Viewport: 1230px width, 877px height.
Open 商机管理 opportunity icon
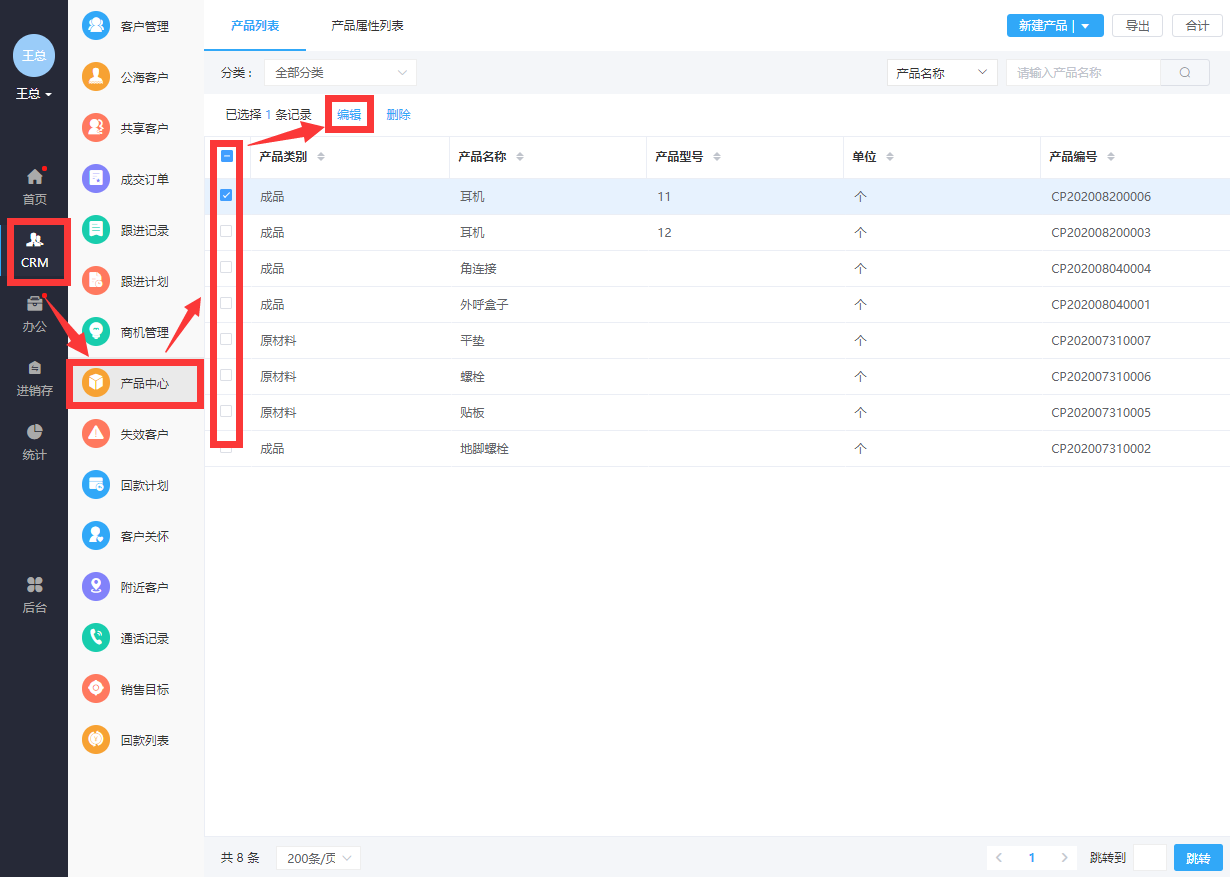click(x=96, y=332)
